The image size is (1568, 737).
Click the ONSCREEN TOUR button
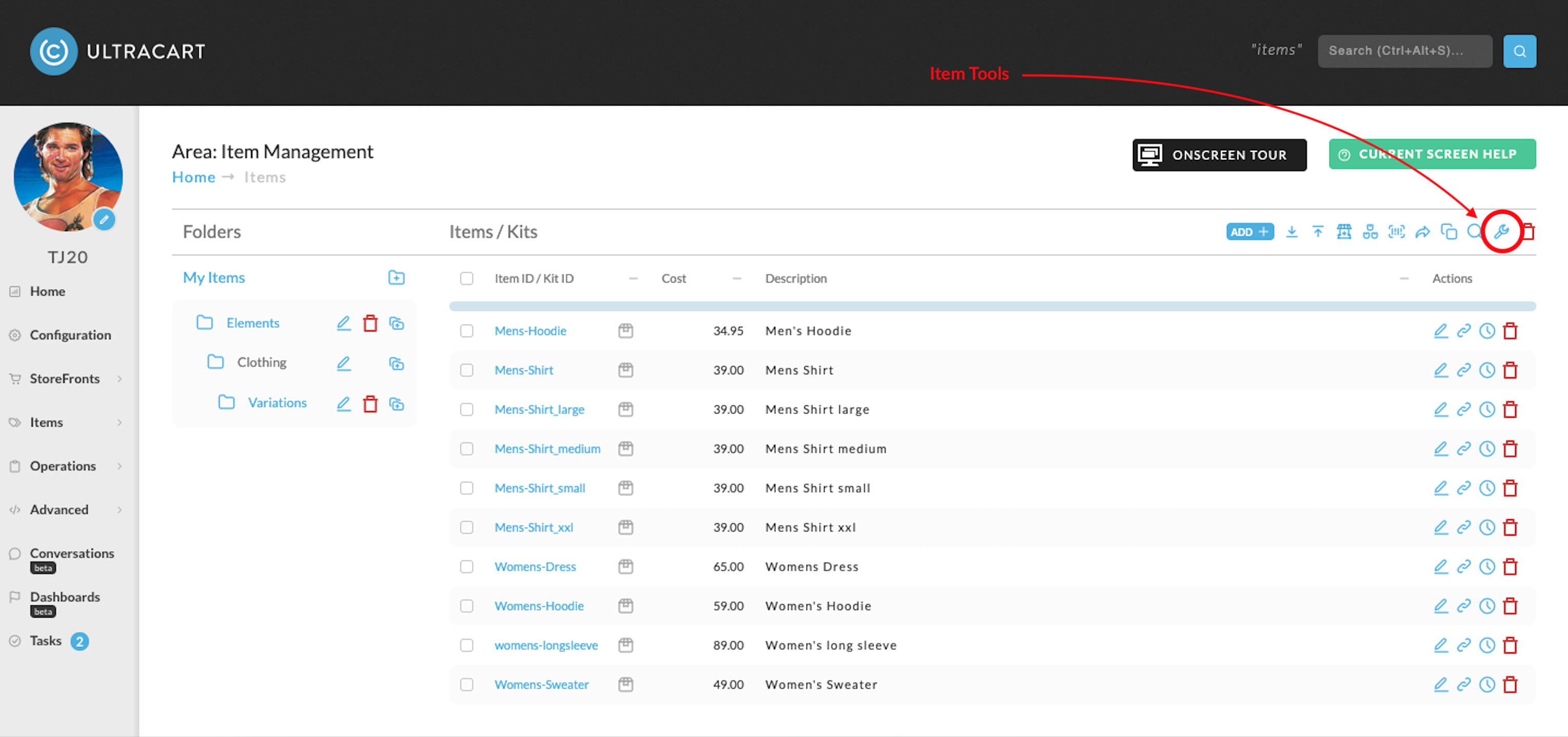click(x=1219, y=155)
